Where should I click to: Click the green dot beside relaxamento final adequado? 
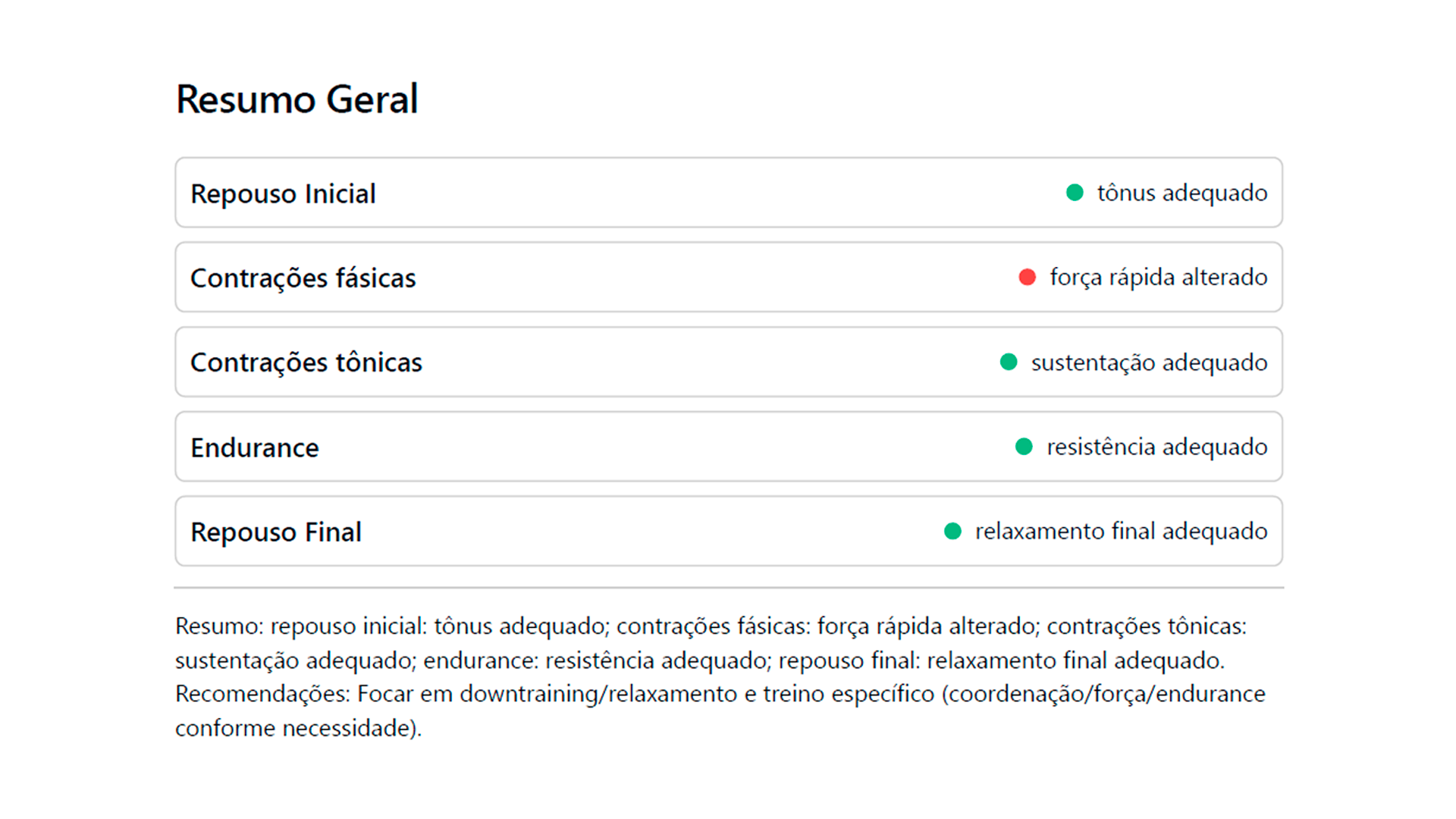click(x=952, y=532)
